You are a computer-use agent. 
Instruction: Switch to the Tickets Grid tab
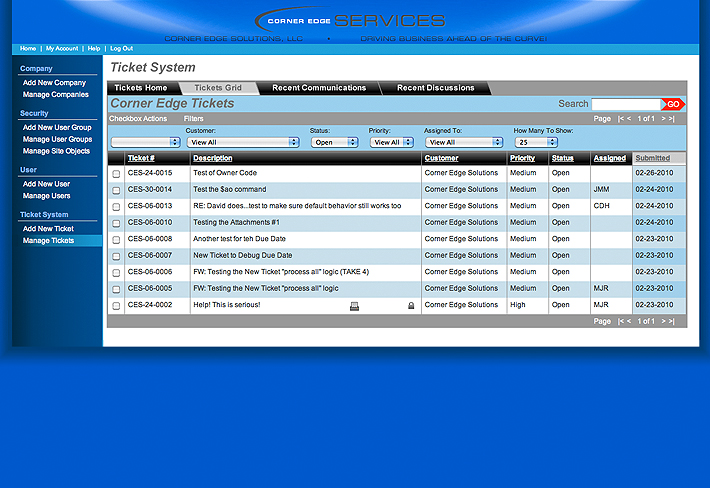pyautogui.click(x=218, y=88)
